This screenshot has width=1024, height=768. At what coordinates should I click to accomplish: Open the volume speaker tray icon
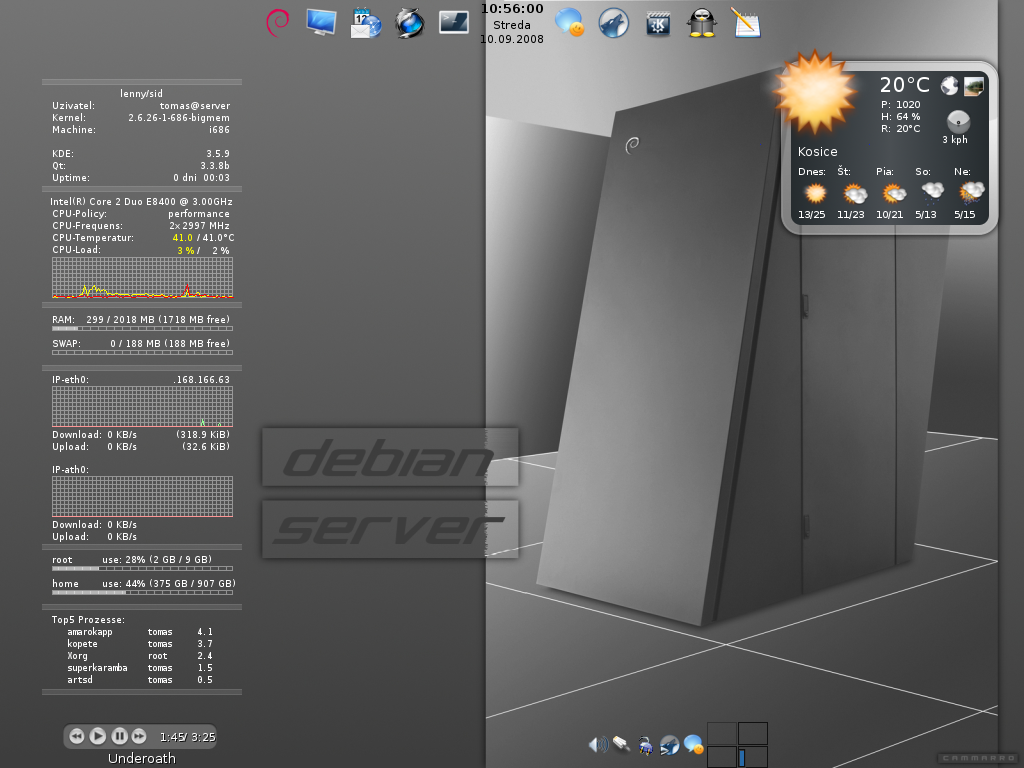point(598,744)
